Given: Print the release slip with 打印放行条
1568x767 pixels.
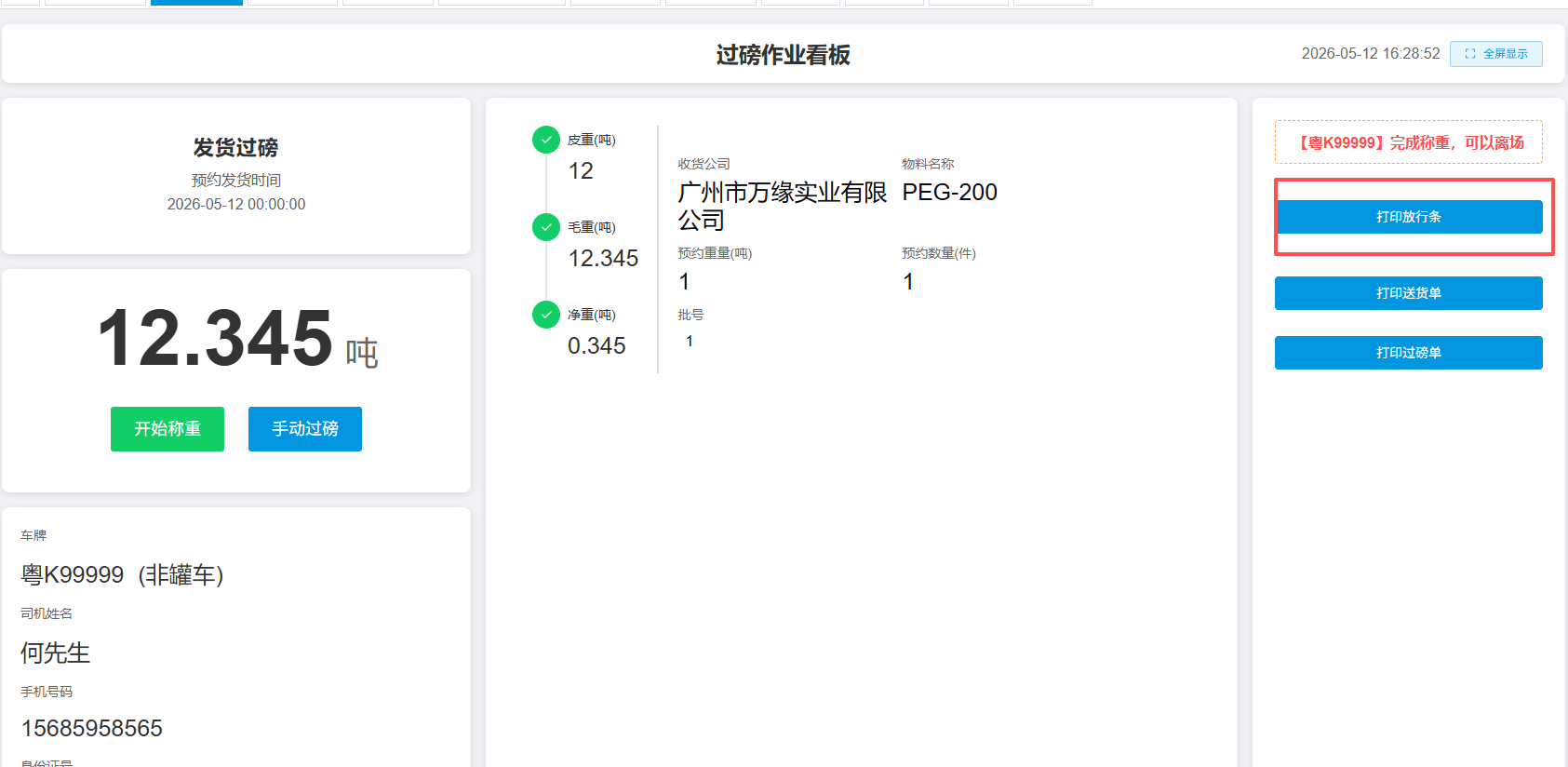Looking at the screenshot, I should tap(1409, 217).
